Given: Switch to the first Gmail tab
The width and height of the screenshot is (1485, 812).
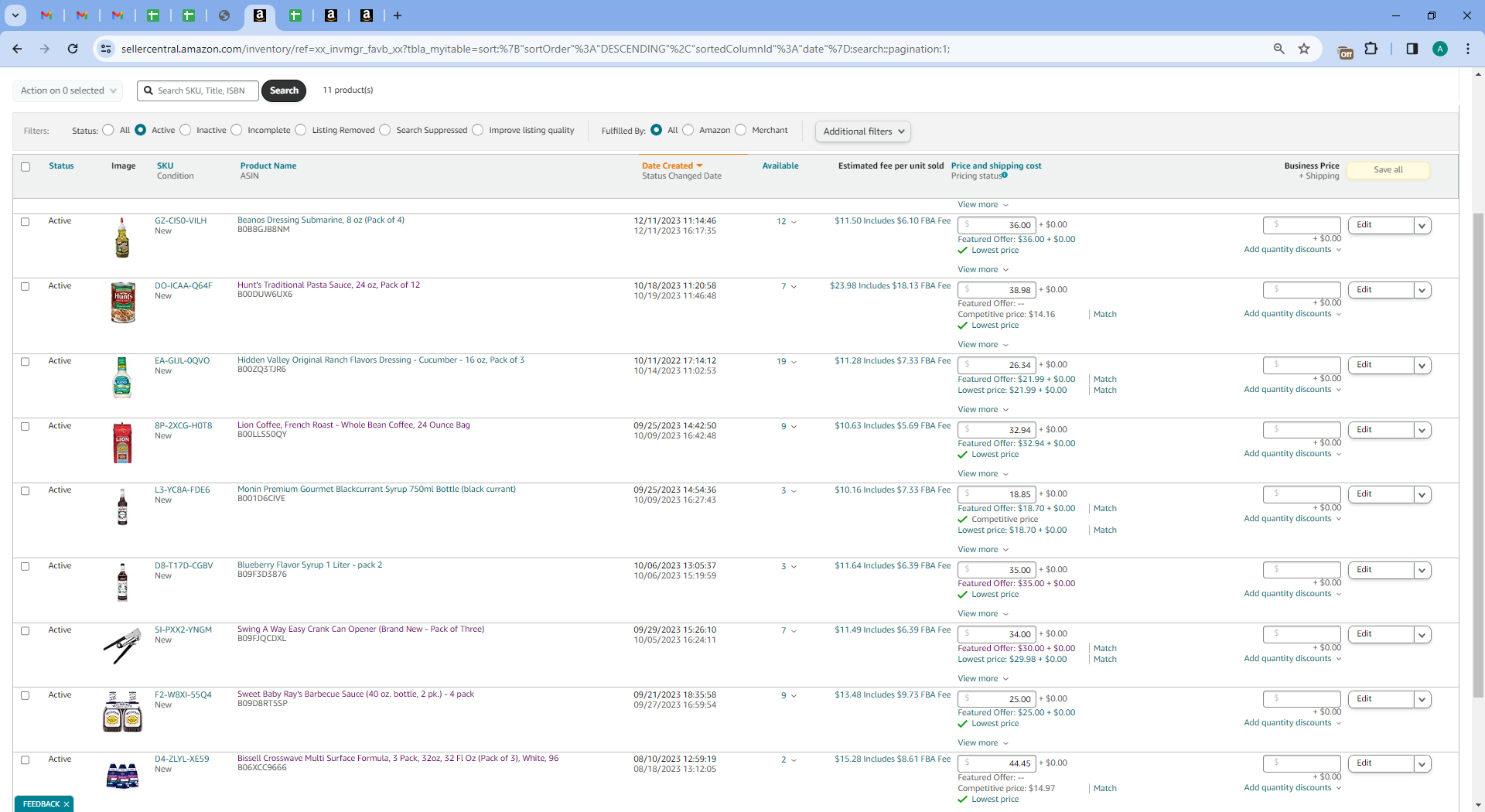Looking at the screenshot, I should pos(46,15).
